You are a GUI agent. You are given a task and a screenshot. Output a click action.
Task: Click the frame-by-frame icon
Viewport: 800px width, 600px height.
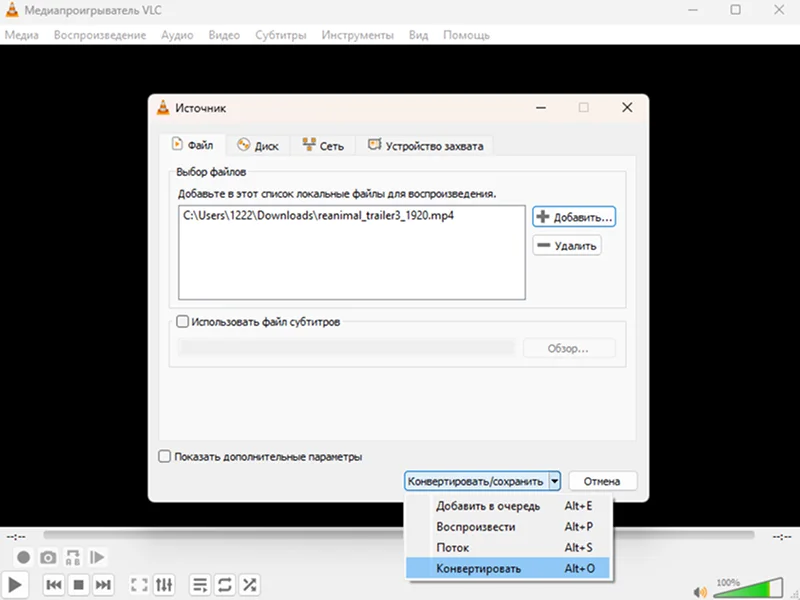point(97,557)
